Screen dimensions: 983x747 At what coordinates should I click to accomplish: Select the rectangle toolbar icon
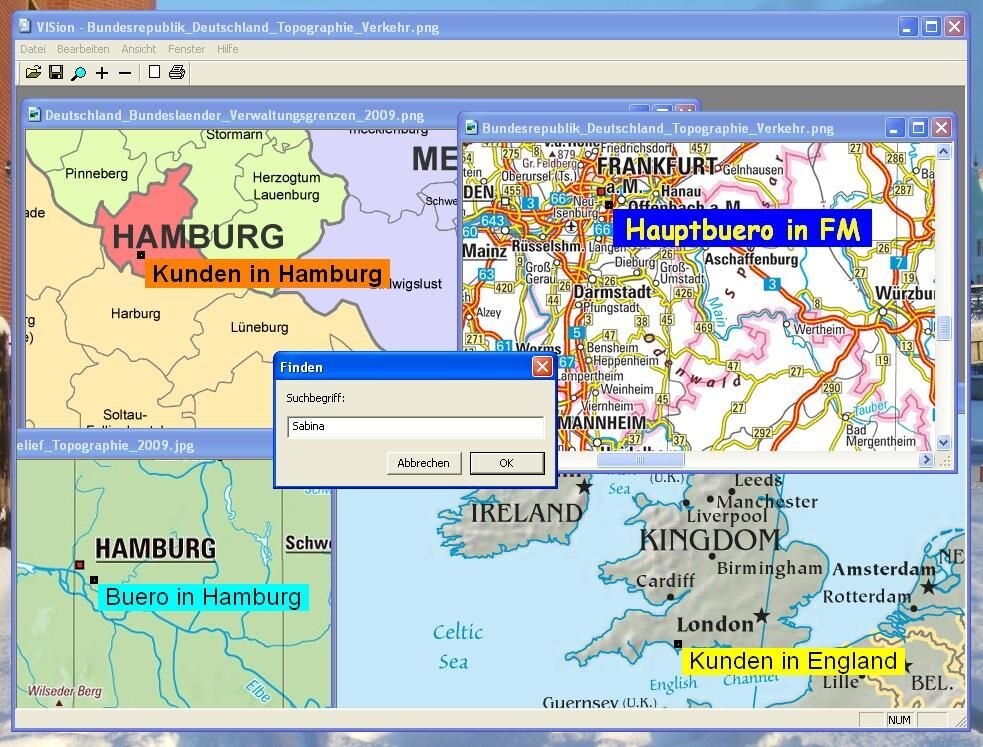point(154,73)
